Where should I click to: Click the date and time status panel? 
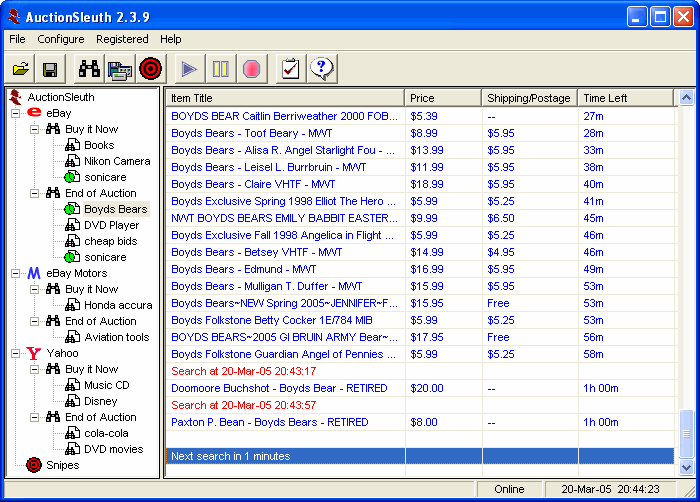point(610,489)
